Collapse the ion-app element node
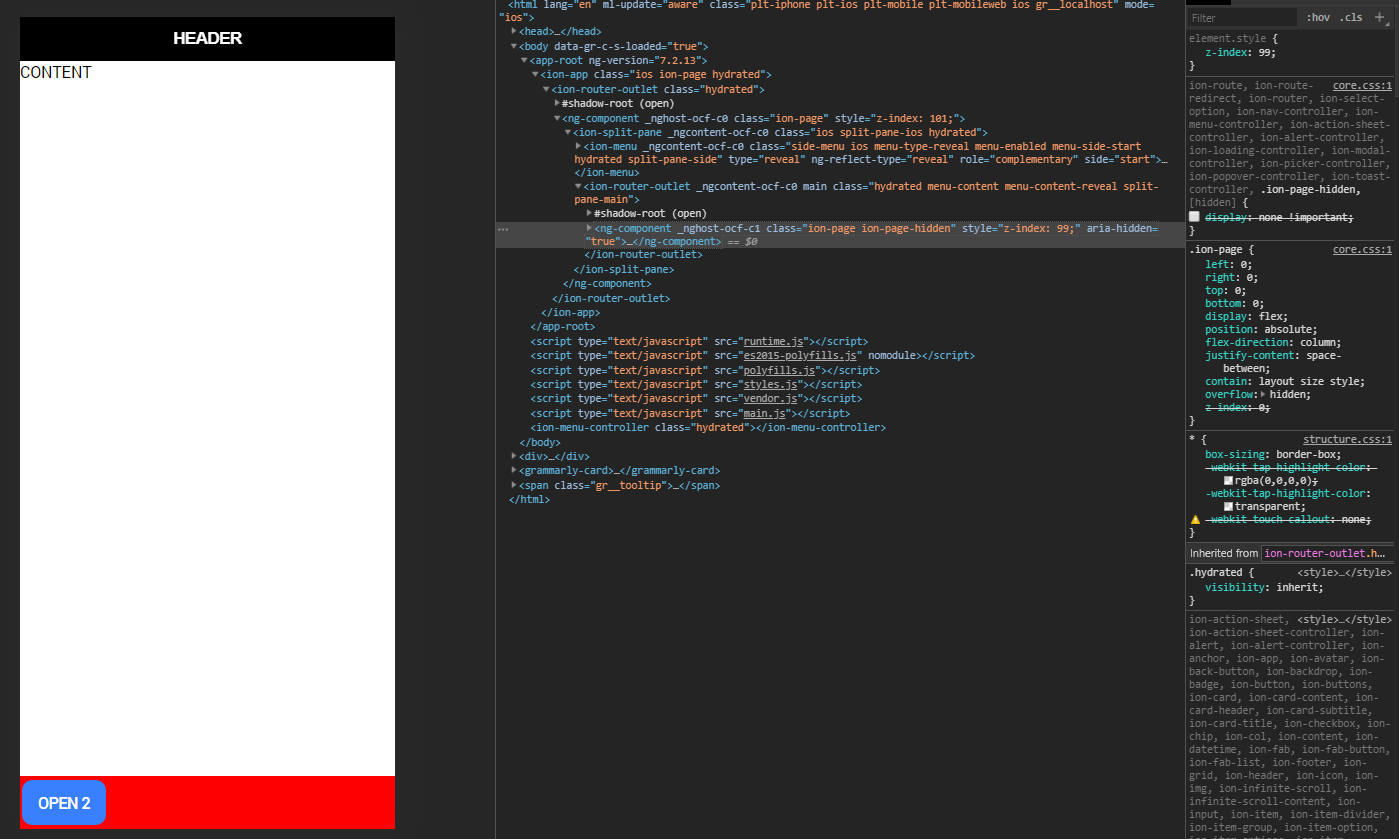Screen dimensions: 1399x839 (x=535, y=75)
